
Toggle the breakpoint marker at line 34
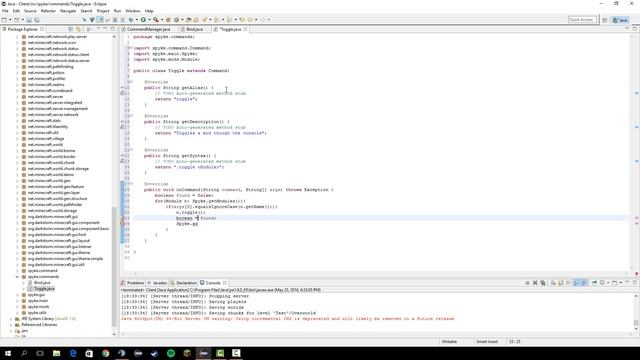click(122, 224)
